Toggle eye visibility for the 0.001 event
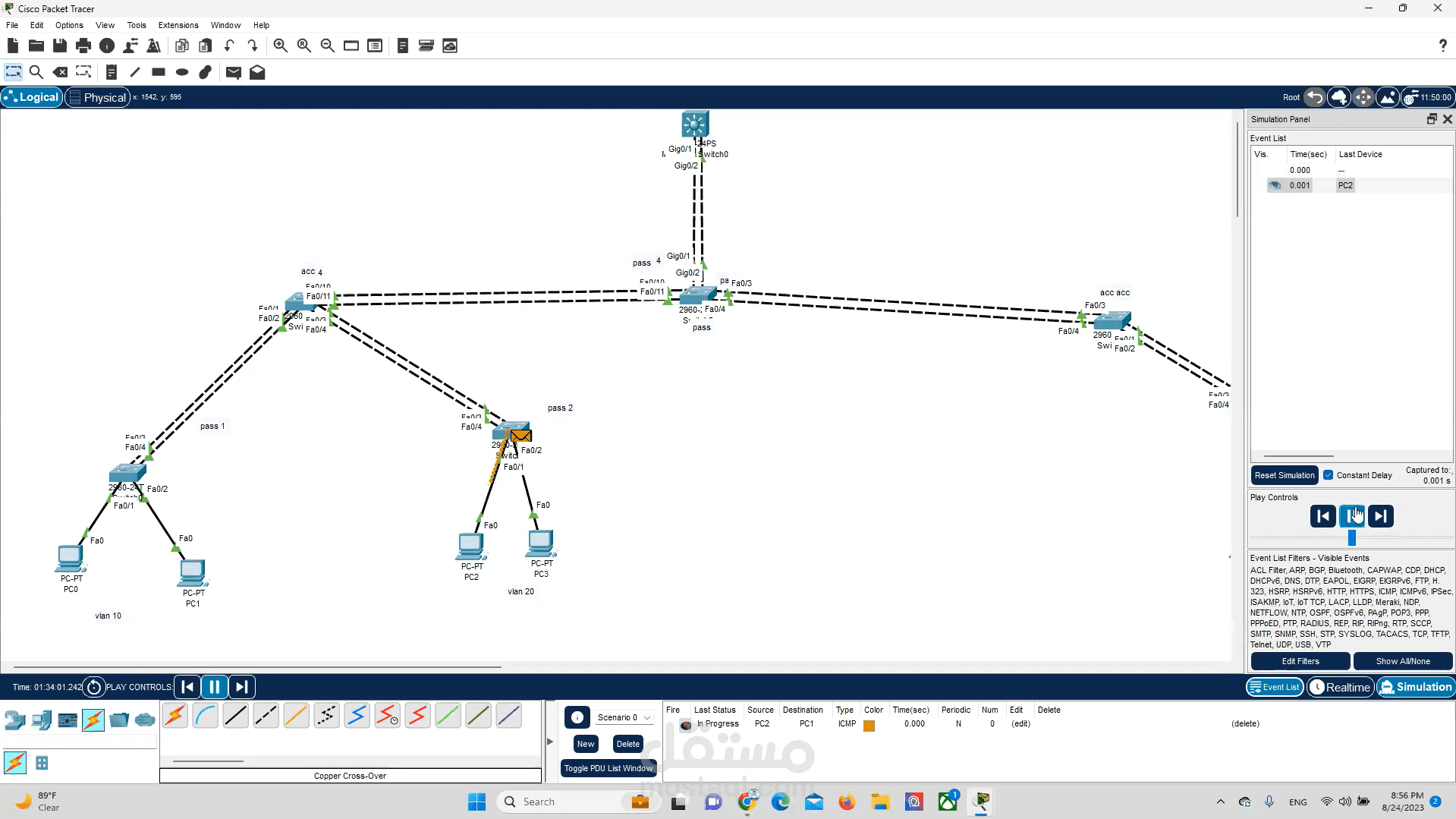 point(1275,185)
